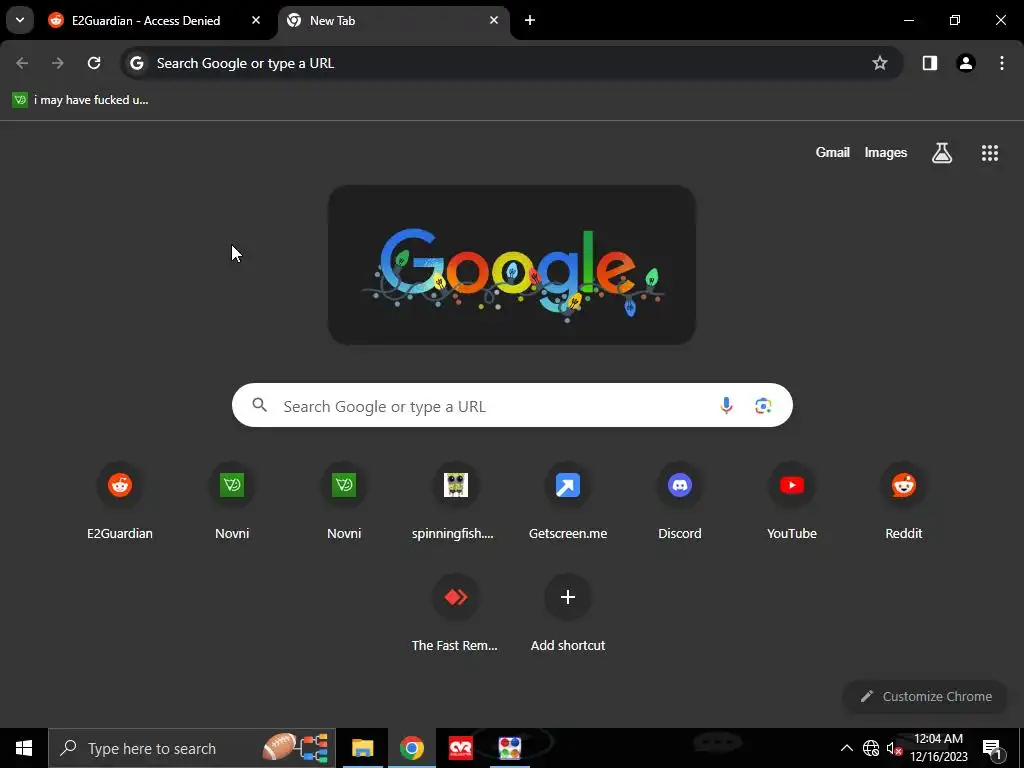Open the colorful squares taskbar app

509,748
